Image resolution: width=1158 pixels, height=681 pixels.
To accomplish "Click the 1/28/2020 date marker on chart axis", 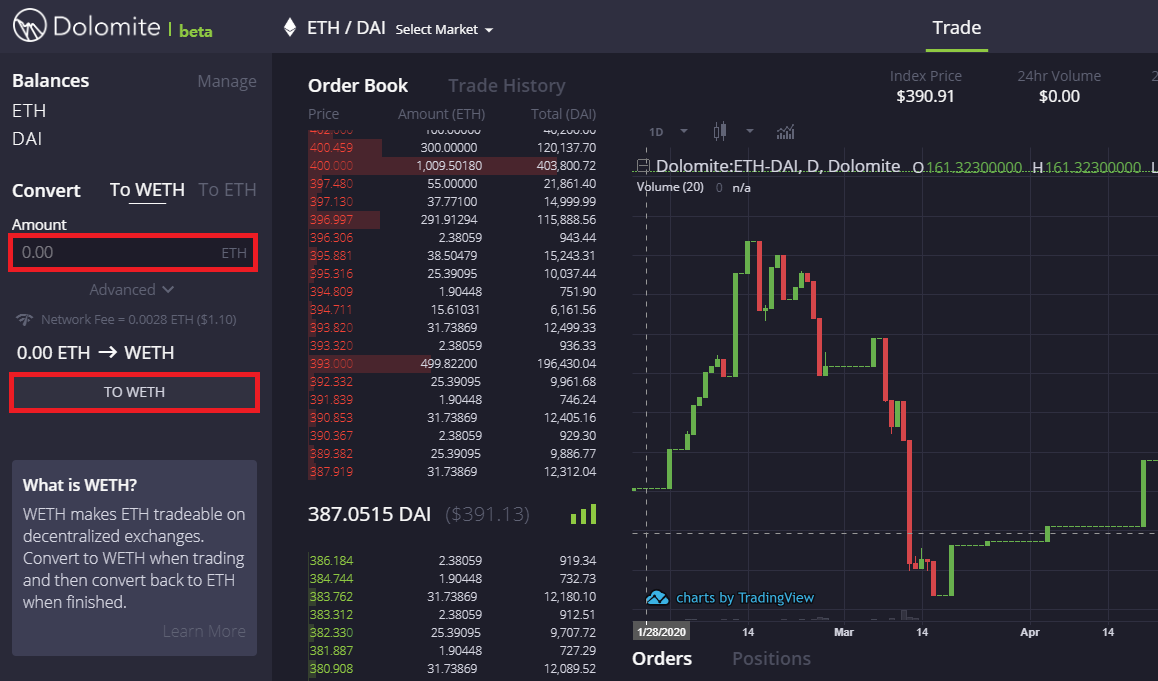I will [x=662, y=632].
